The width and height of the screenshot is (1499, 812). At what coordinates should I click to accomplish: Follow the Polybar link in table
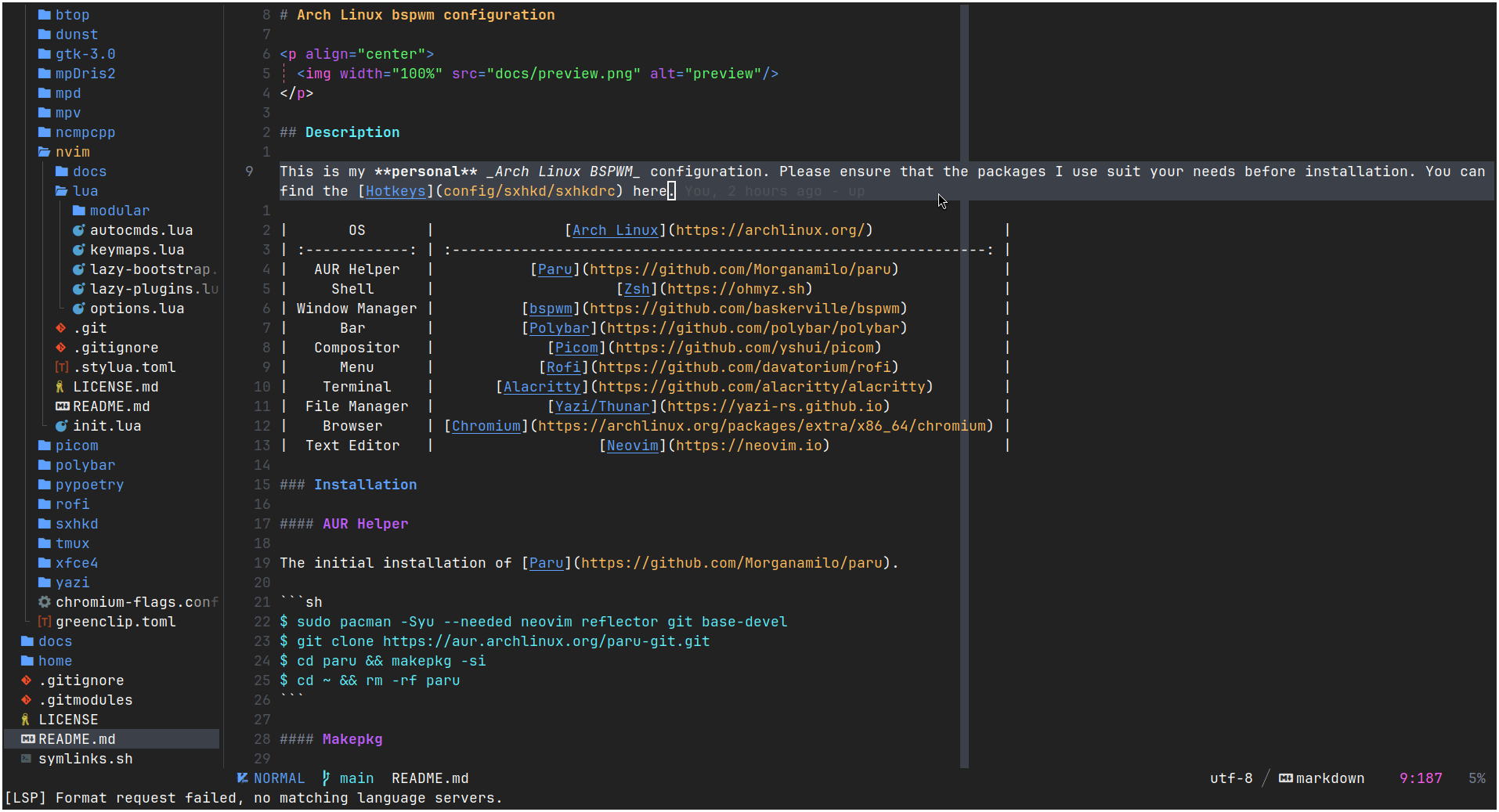point(559,328)
